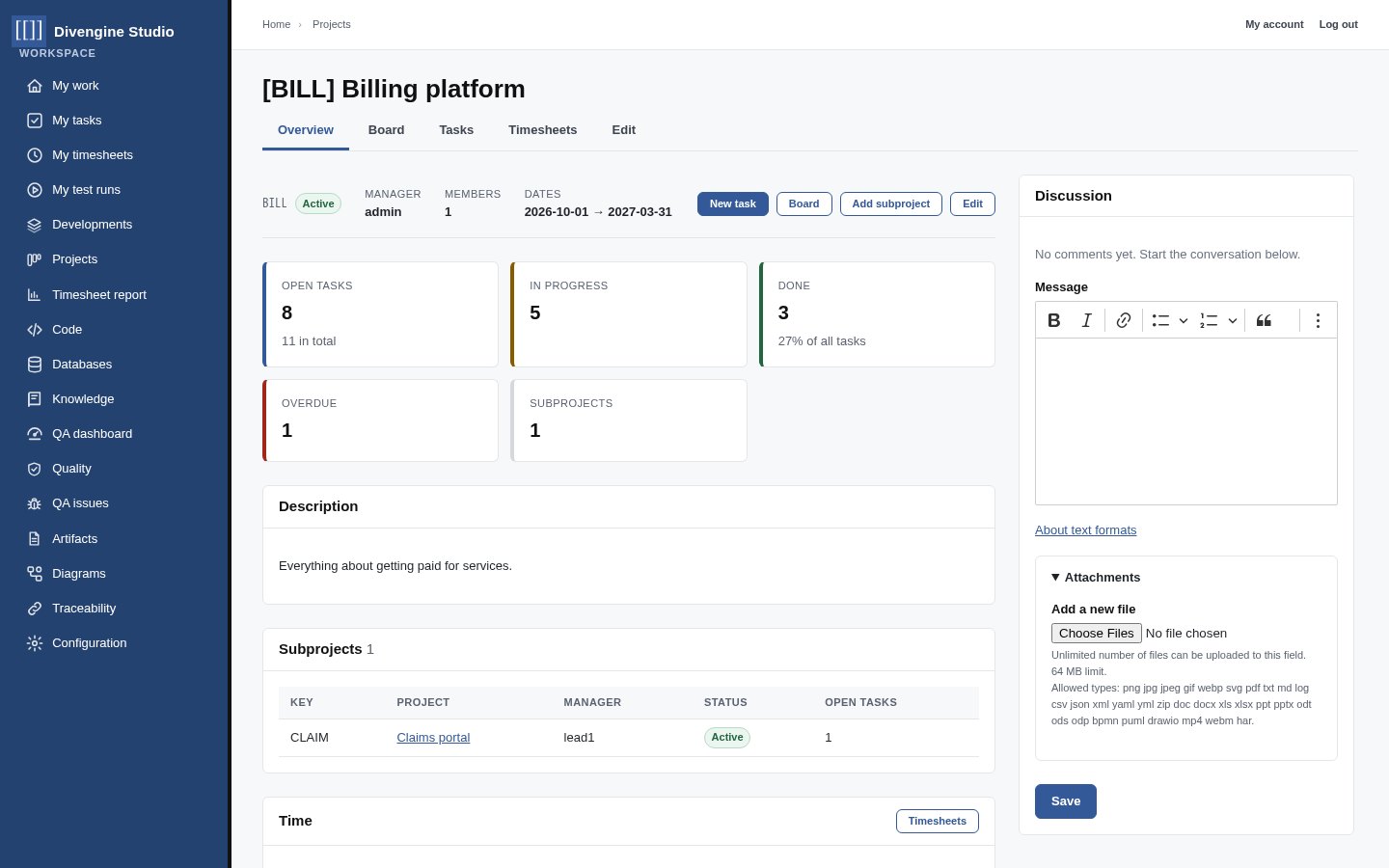Insert a block quote in message
The width and height of the screenshot is (1389, 868).
tap(1264, 320)
